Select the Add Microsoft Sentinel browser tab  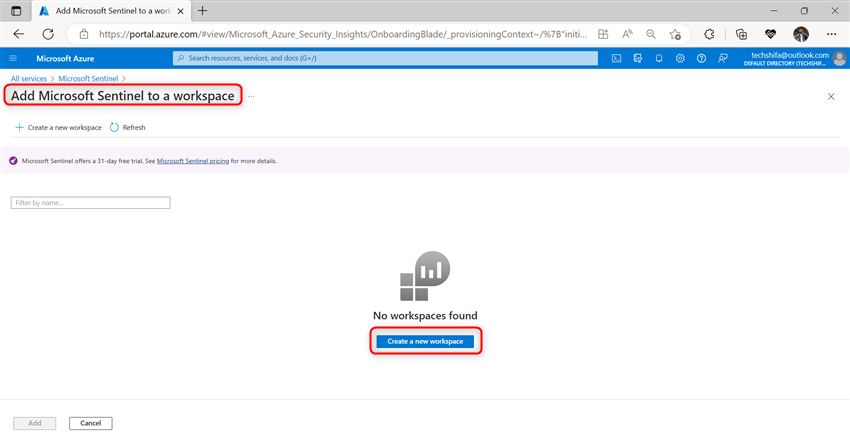(111, 11)
